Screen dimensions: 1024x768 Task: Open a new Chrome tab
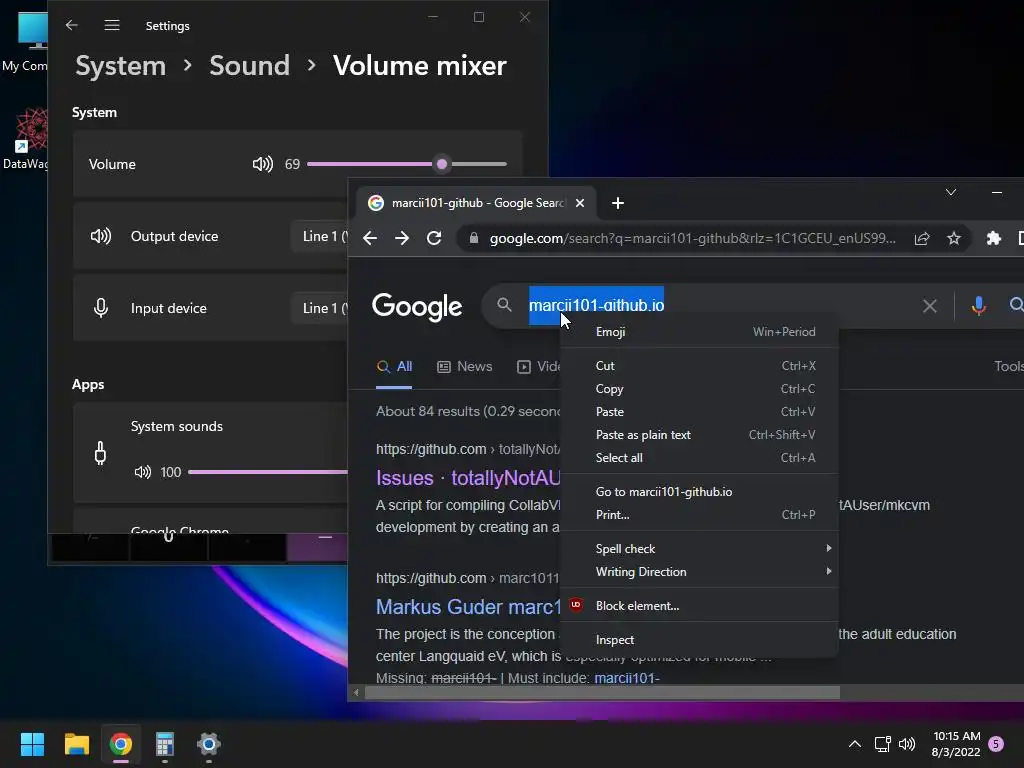point(618,203)
